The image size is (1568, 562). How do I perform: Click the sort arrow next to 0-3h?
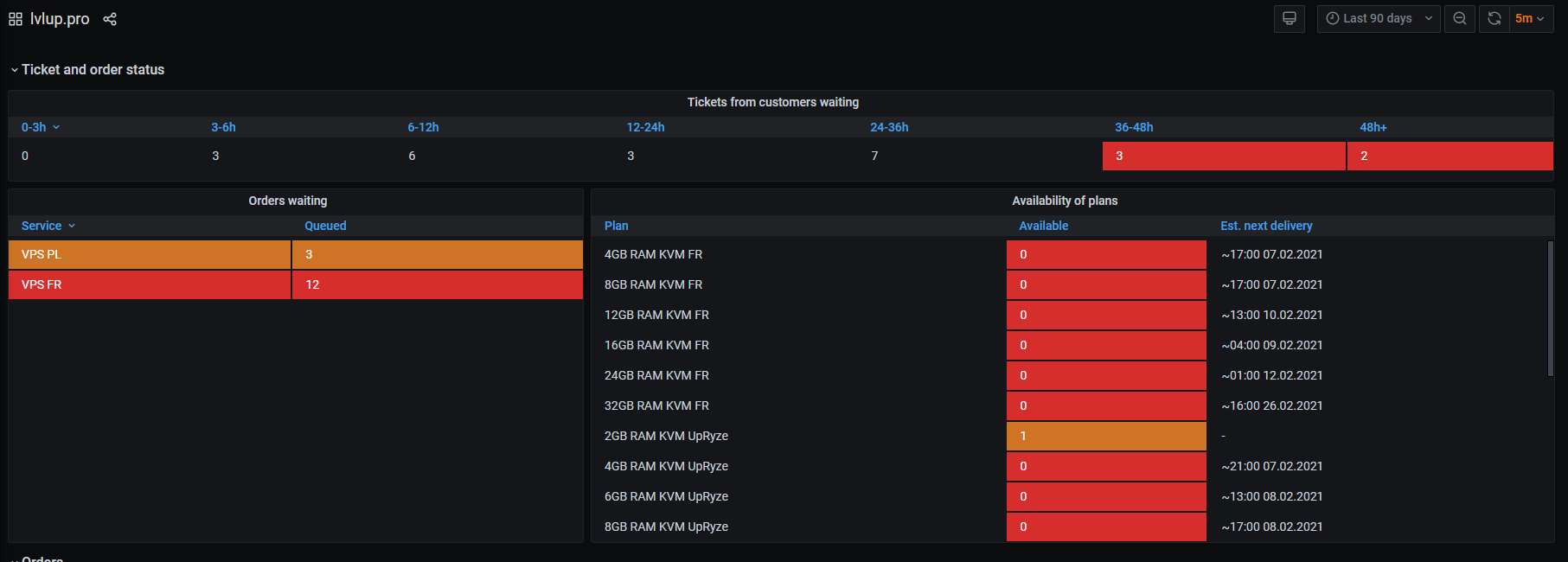click(56, 127)
